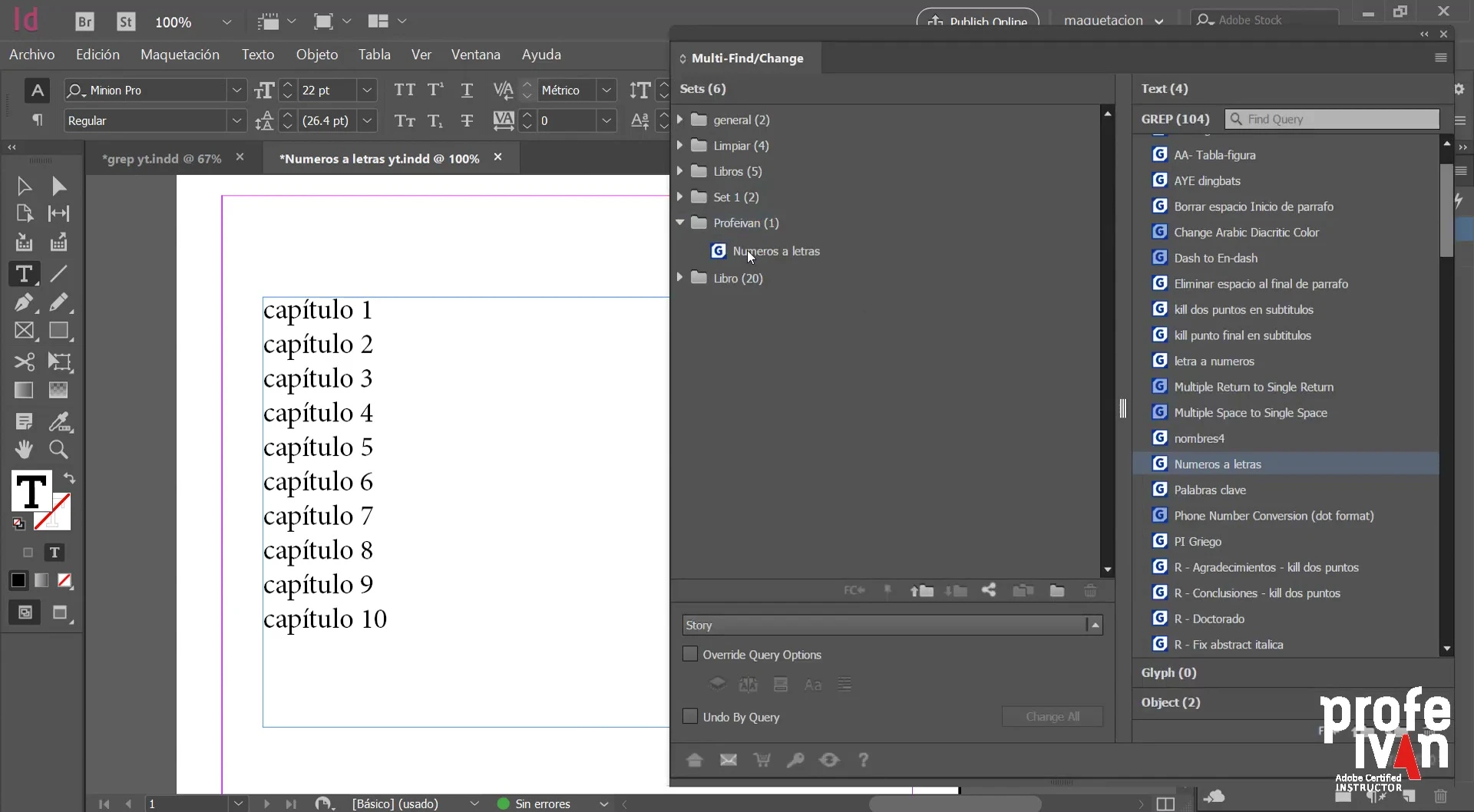
Task: Open the font family dropdown
Action: tap(237, 90)
